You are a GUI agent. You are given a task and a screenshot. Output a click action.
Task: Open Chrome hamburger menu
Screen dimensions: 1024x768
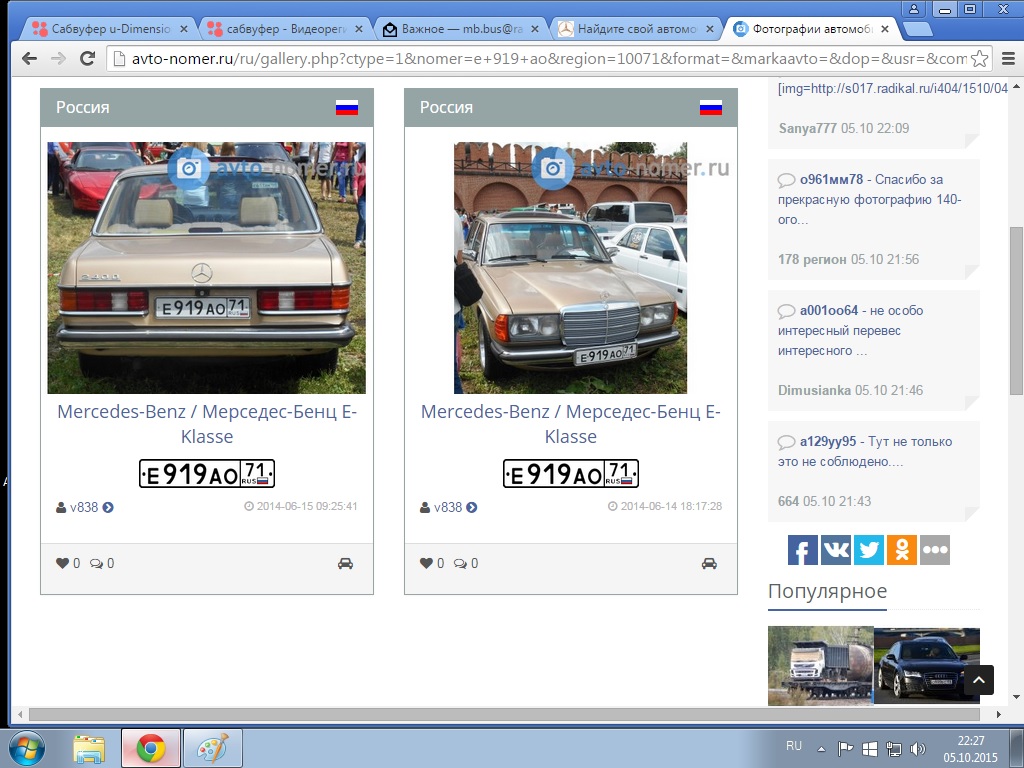point(1008,59)
